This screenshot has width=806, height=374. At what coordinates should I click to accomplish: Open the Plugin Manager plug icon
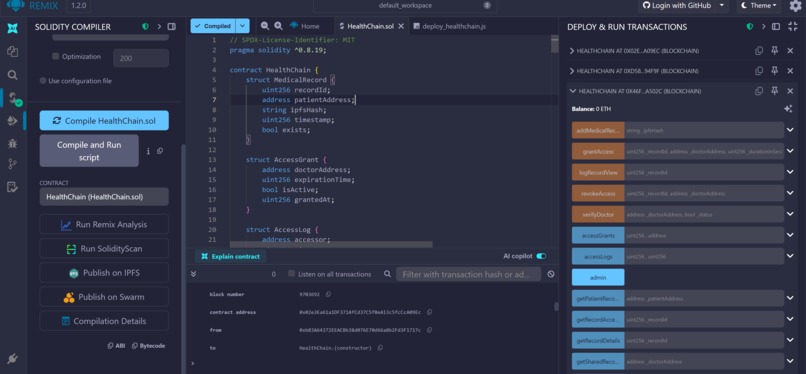point(13,359)
